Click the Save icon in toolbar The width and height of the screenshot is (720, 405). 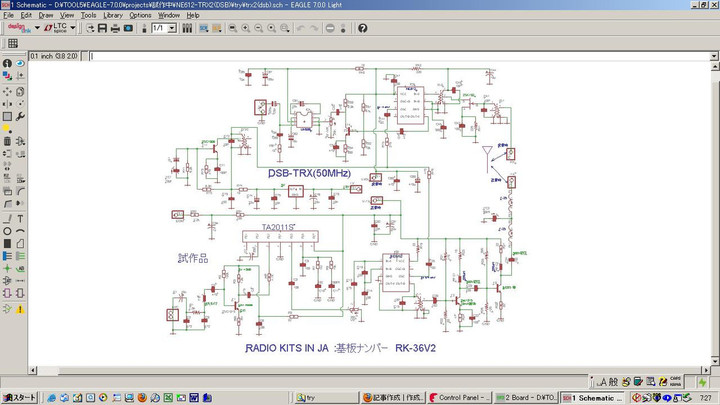coord(101,28)
